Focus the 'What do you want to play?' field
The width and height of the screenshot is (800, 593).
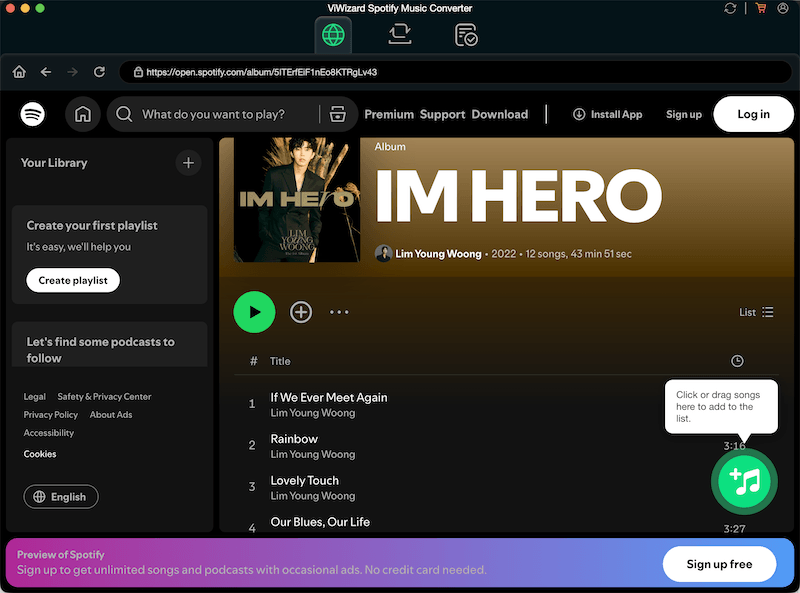(x=213, y=114)
